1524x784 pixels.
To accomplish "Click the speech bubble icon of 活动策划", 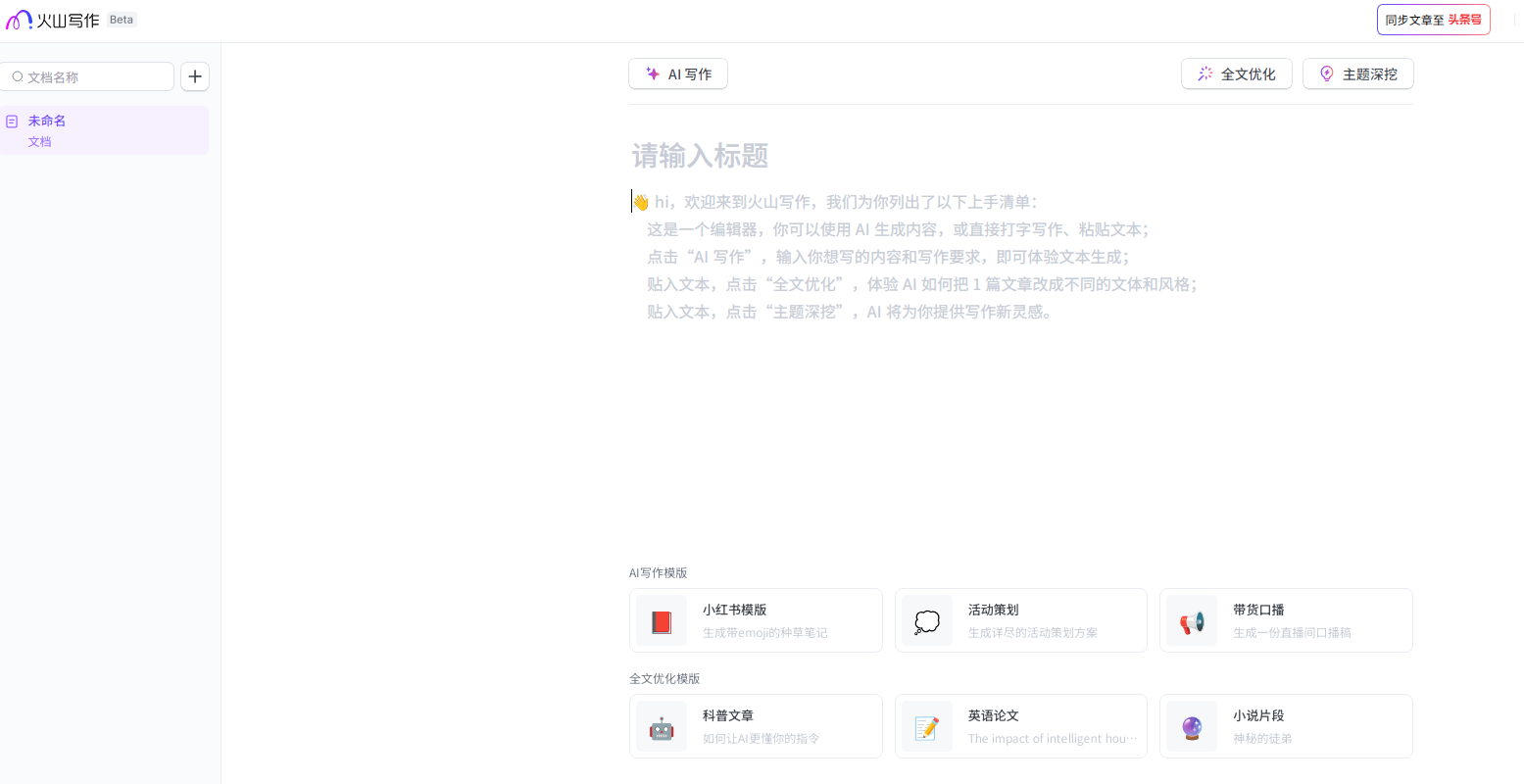I will 926,620.
